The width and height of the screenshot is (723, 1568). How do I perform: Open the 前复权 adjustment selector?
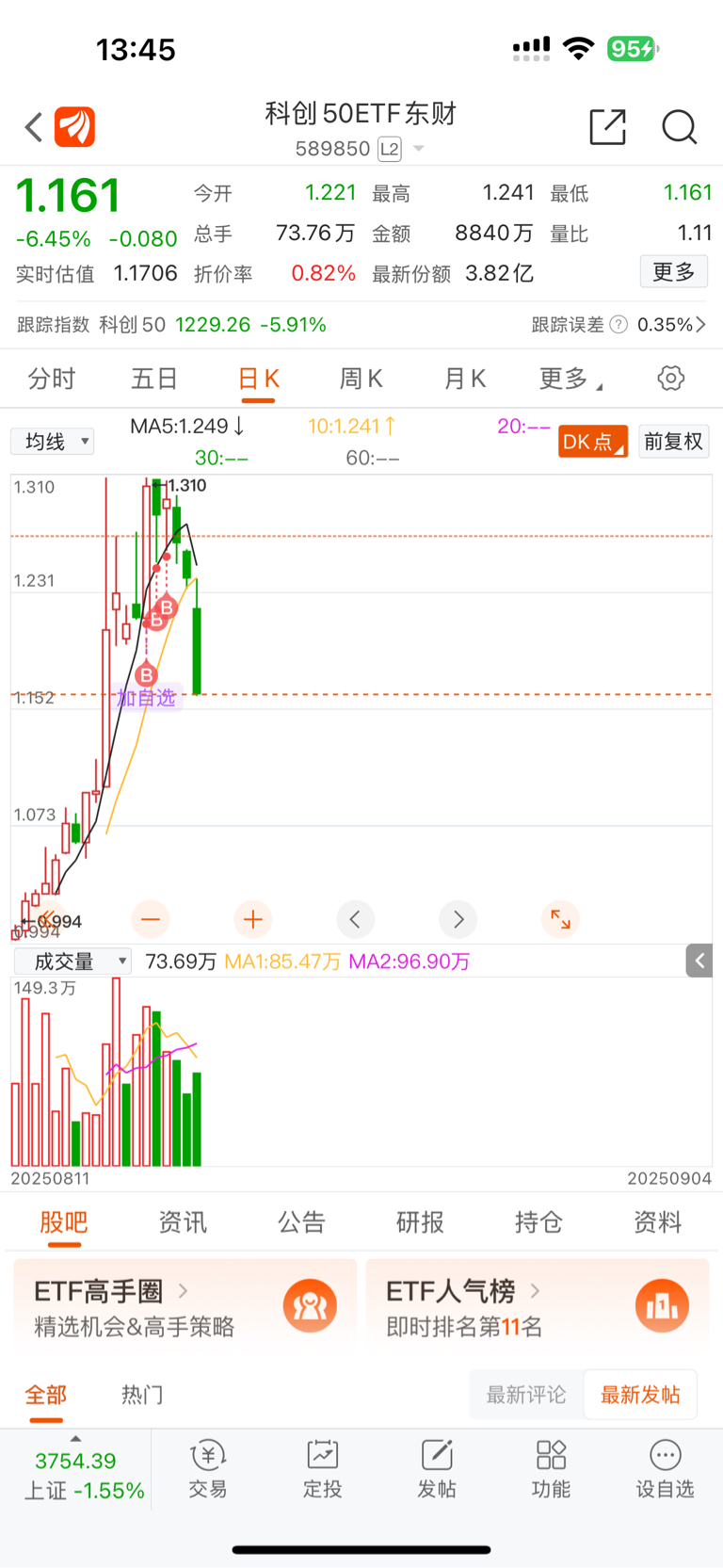[x=674, y=442]
